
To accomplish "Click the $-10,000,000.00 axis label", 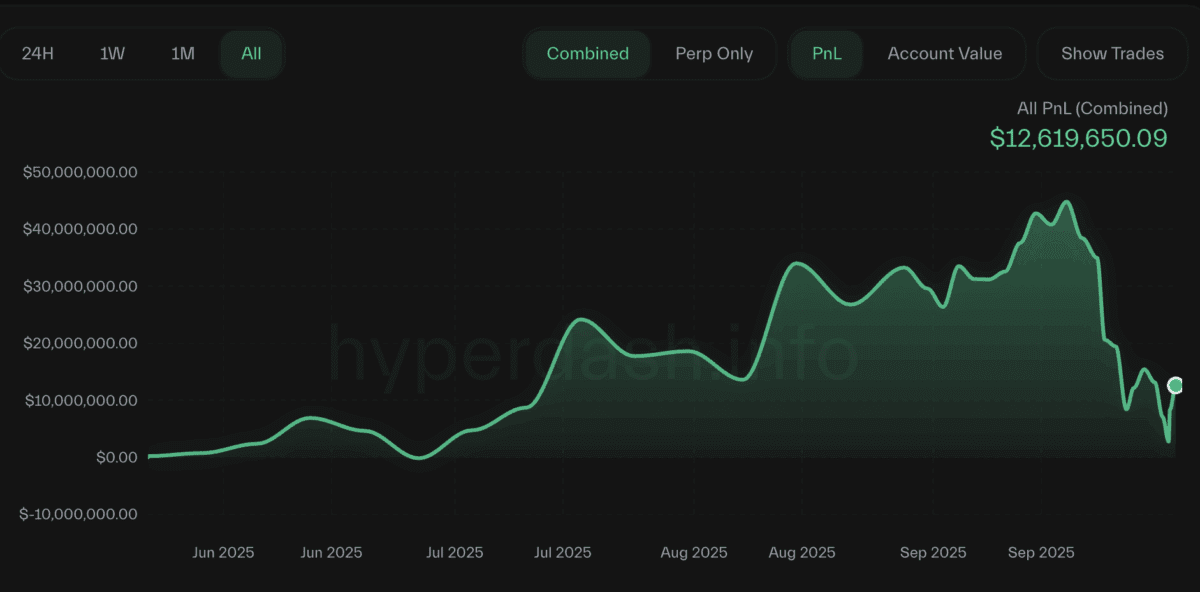I will click(79, 514).
